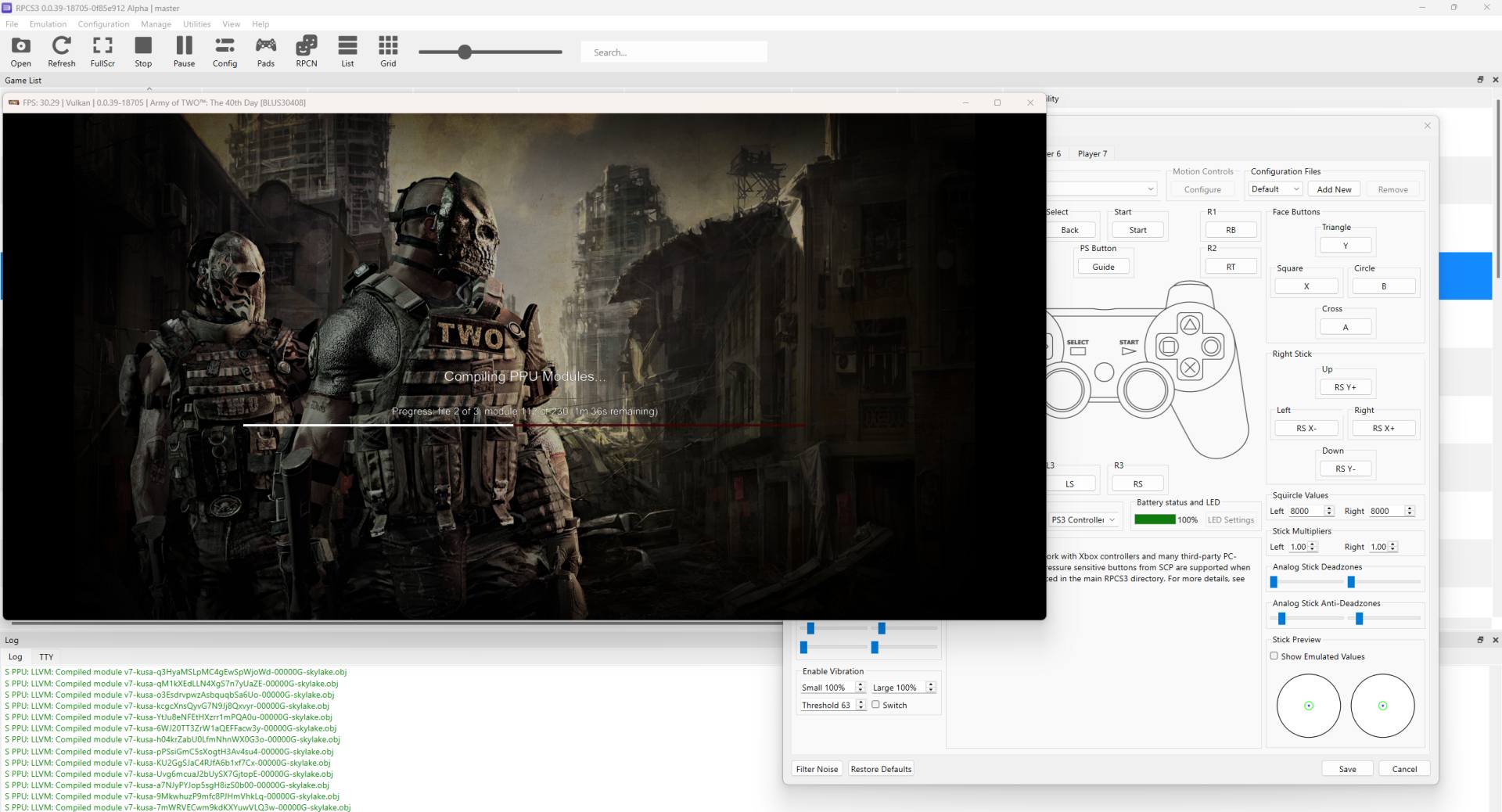Toggle the vibration Switch checkbox
Image resolution: width=1502 pixels, height=812 pixels.
[x=876, y=705]
